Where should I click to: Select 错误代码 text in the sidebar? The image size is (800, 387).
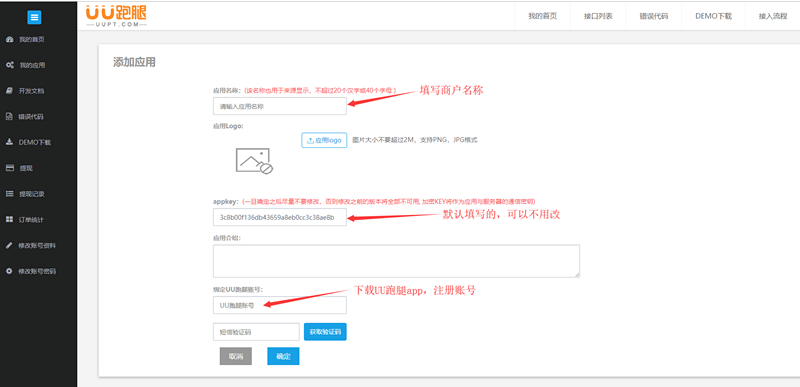point(31,117)
